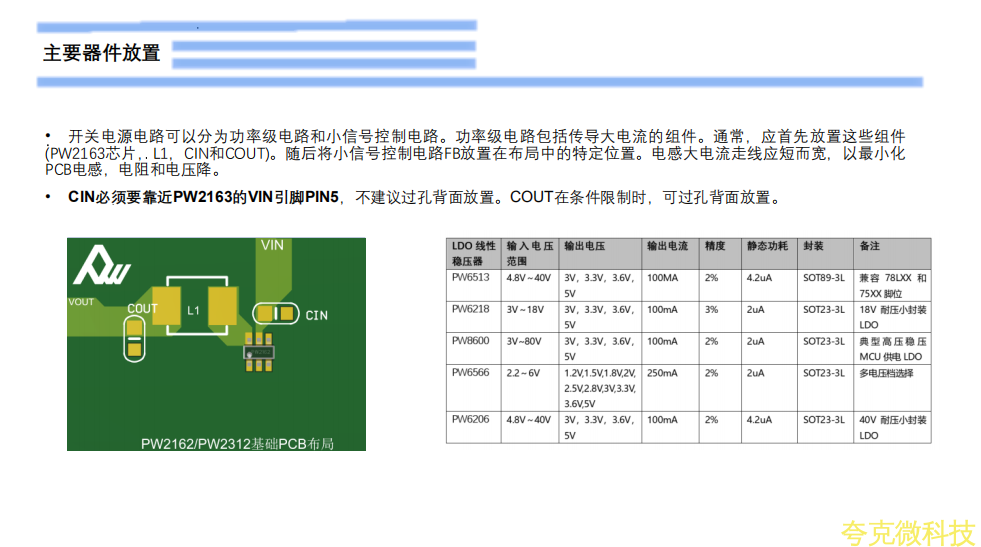The width and height of the screenshot is (981, 547).
Task: Click the six-pin IC chip on PCB
Action: pyautogui.click(x=259, y=354)
